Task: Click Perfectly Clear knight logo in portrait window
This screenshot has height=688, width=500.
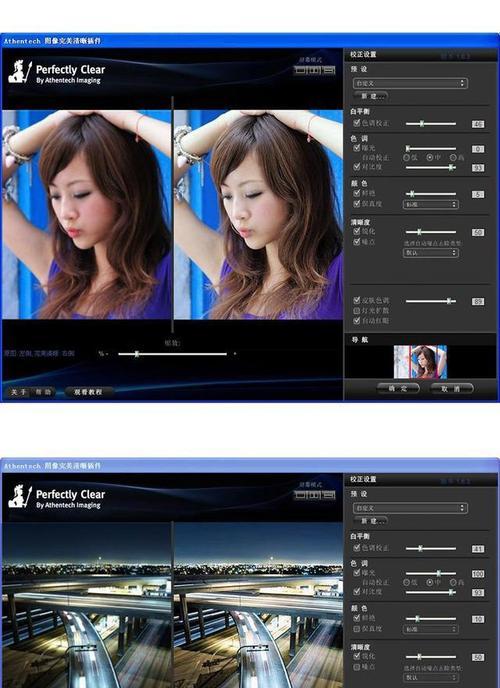Action: 20,72
